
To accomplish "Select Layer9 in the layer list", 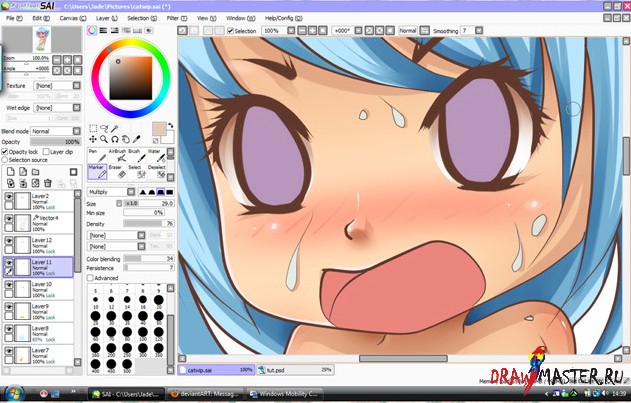I will click(38, 312).
